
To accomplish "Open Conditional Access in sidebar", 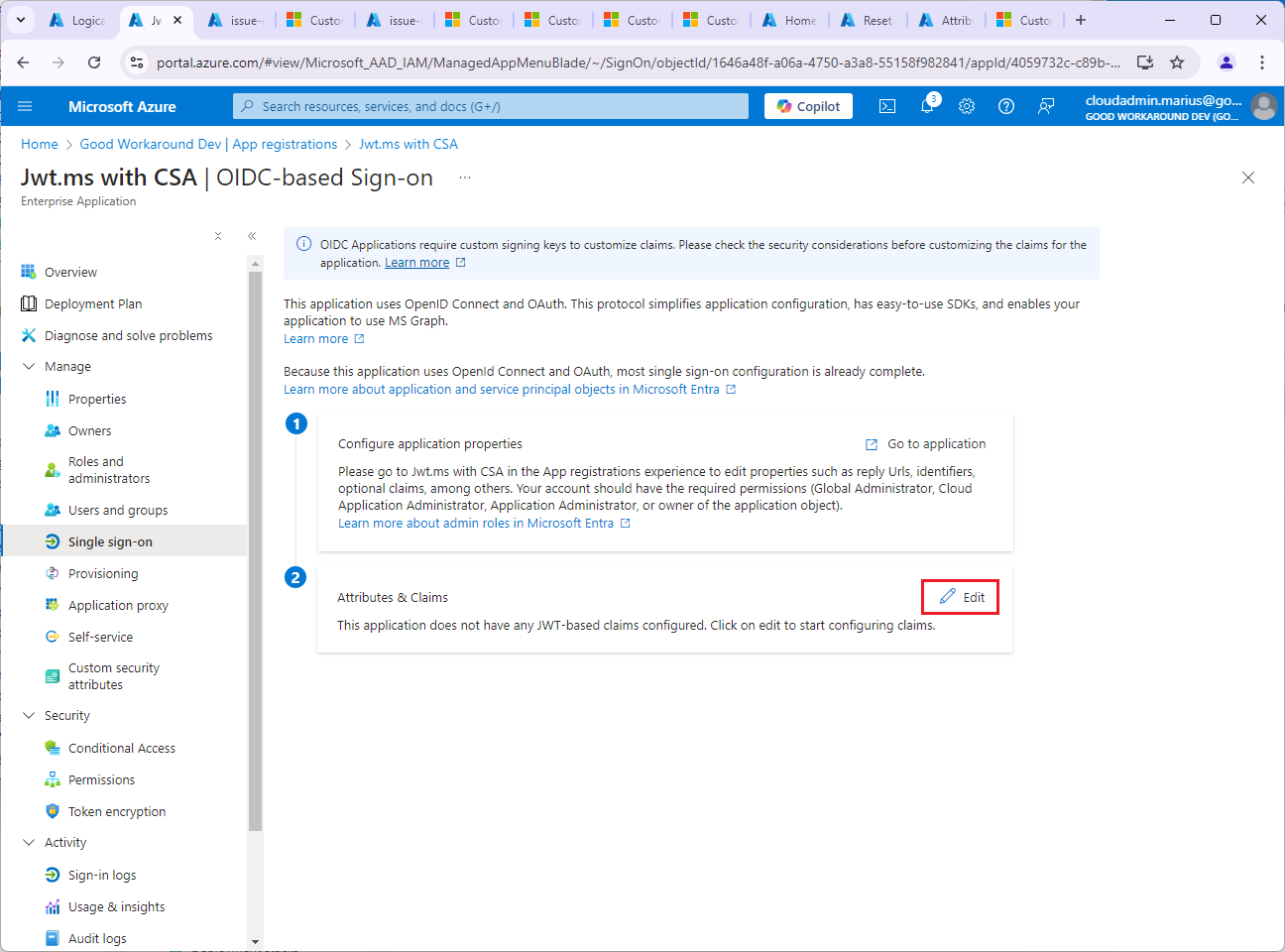I will tap(121, 748).
